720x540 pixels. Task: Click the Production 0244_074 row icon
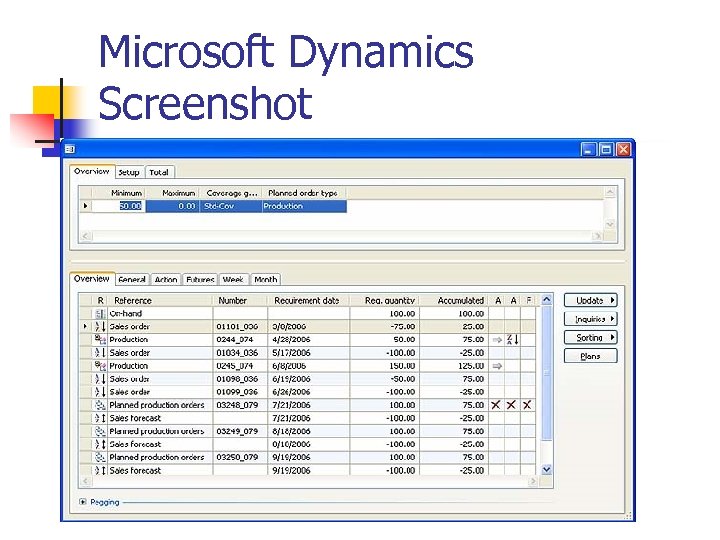[x=100, y=340]
